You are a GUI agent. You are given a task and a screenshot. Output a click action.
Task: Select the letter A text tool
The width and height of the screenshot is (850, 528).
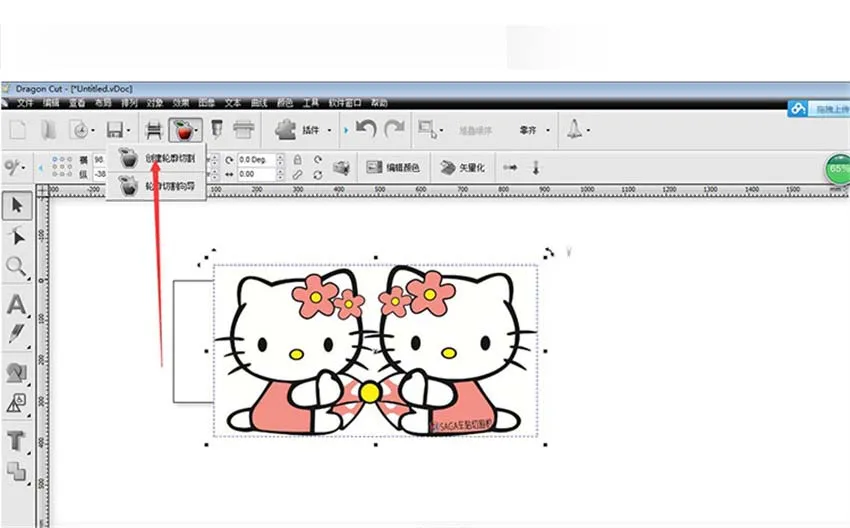(16, 305)
